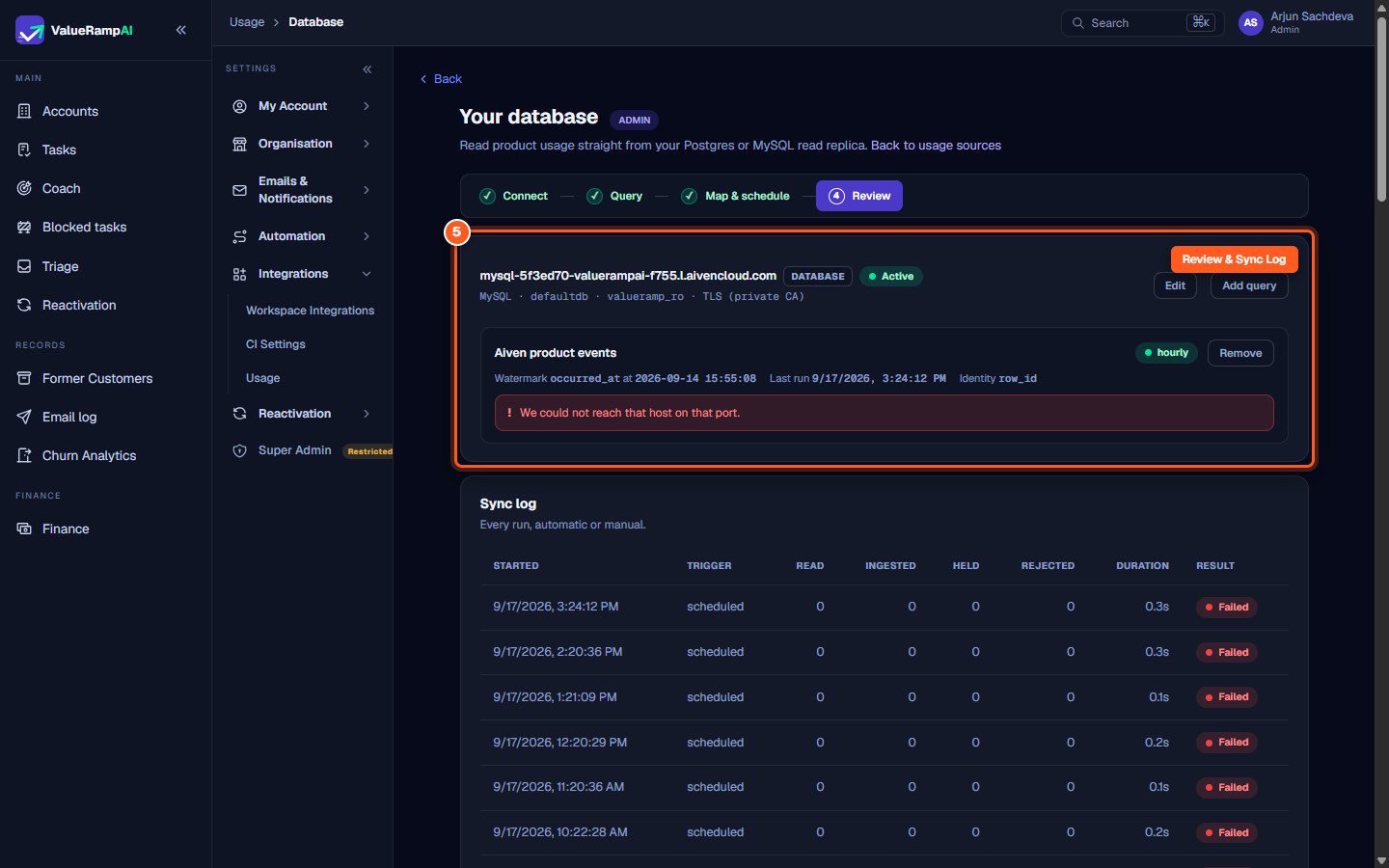The image size is (1389, 868).
Task: Collapse the Settings panel chevrons icon
Action: click(368, 69)
